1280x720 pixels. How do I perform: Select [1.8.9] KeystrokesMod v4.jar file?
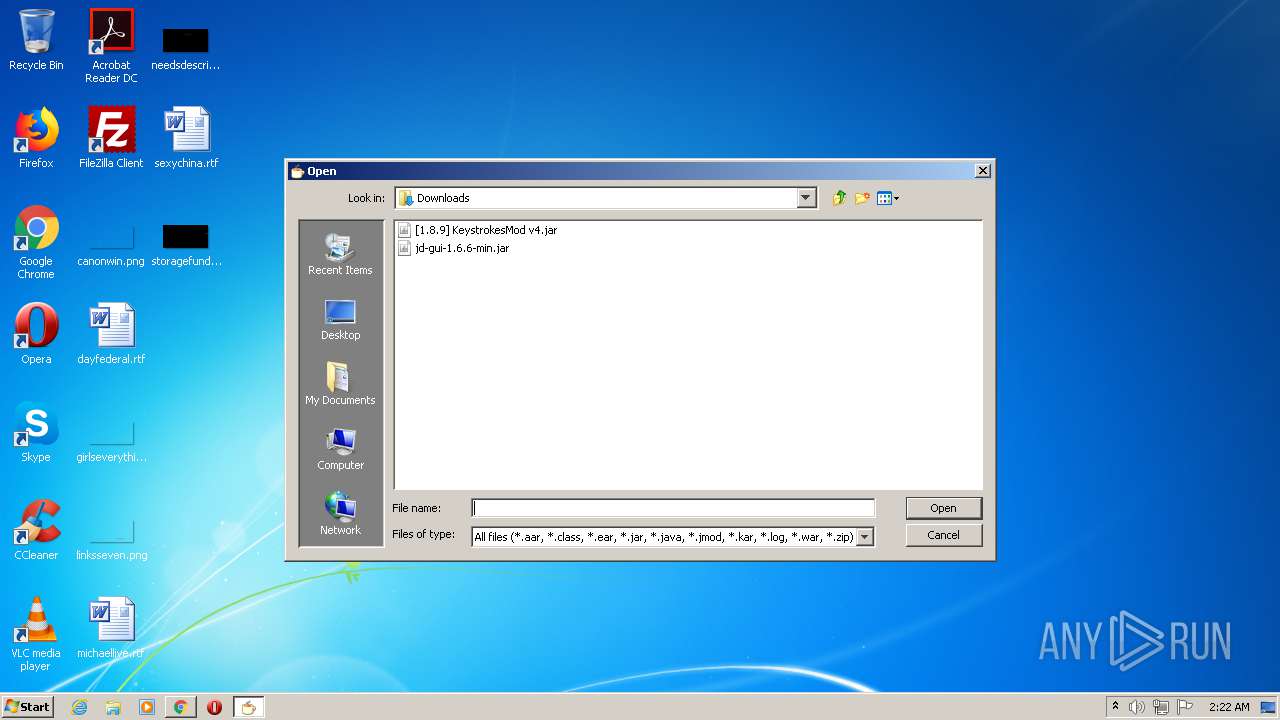[478, 230]
